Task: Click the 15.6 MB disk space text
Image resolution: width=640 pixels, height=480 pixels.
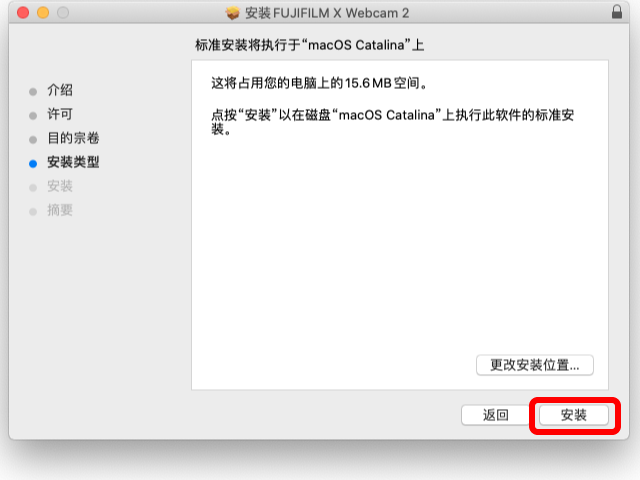Action: coord(368,83)
